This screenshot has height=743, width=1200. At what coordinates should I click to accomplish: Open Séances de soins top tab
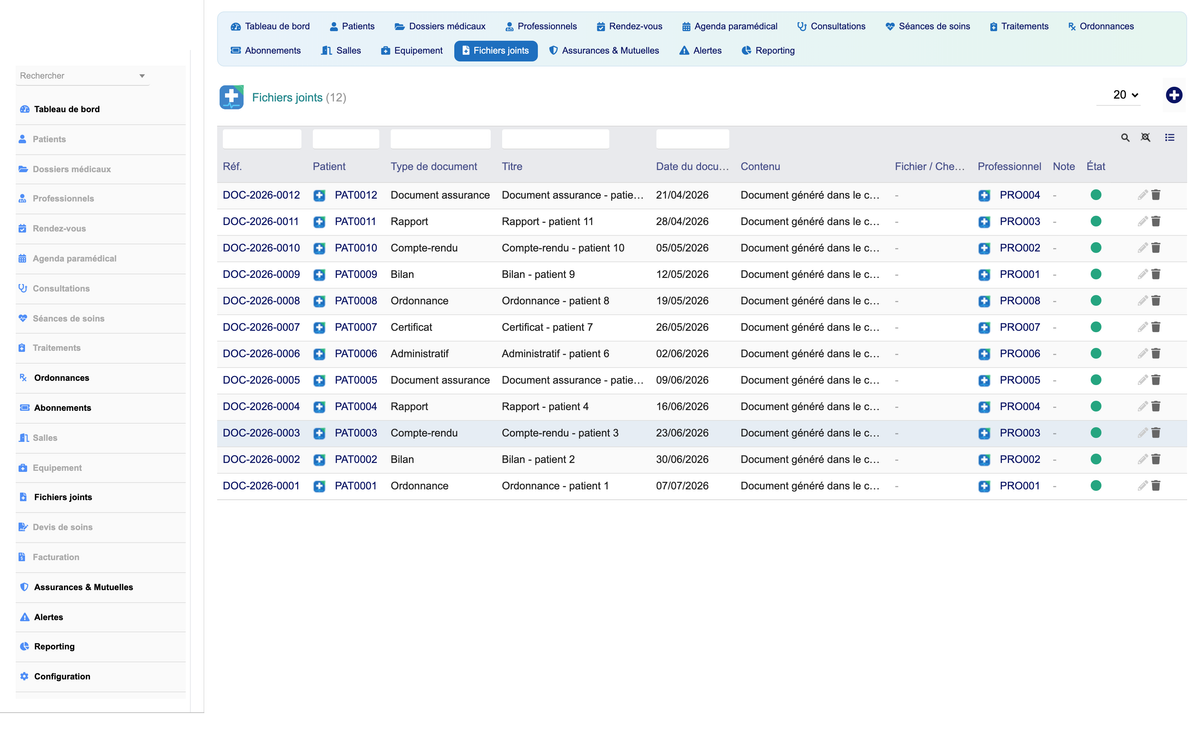pyautogui.click(x=928, y=26)
